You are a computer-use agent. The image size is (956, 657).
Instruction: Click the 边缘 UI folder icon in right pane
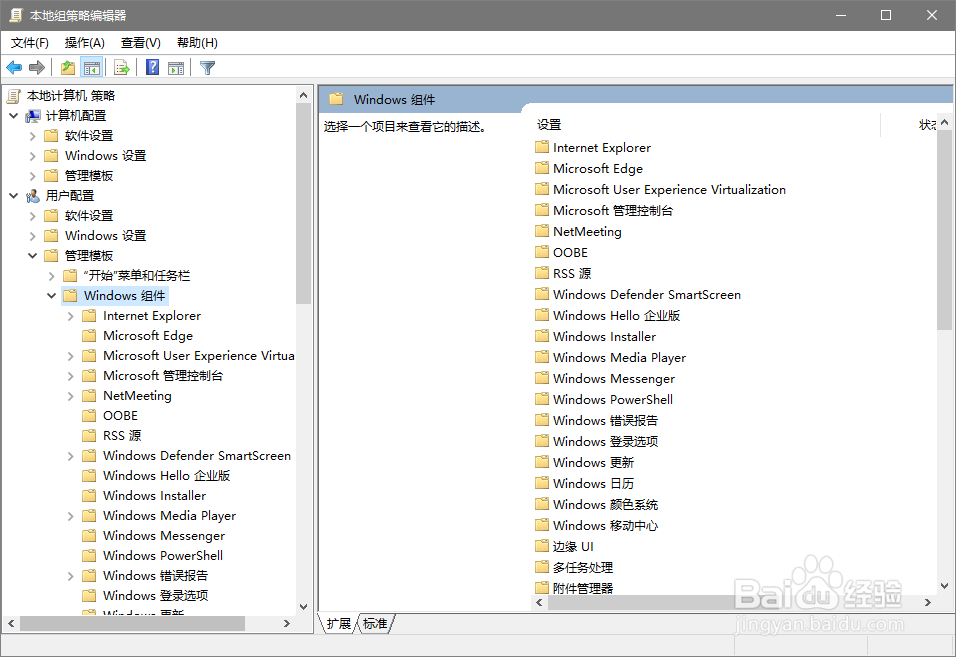542,545
